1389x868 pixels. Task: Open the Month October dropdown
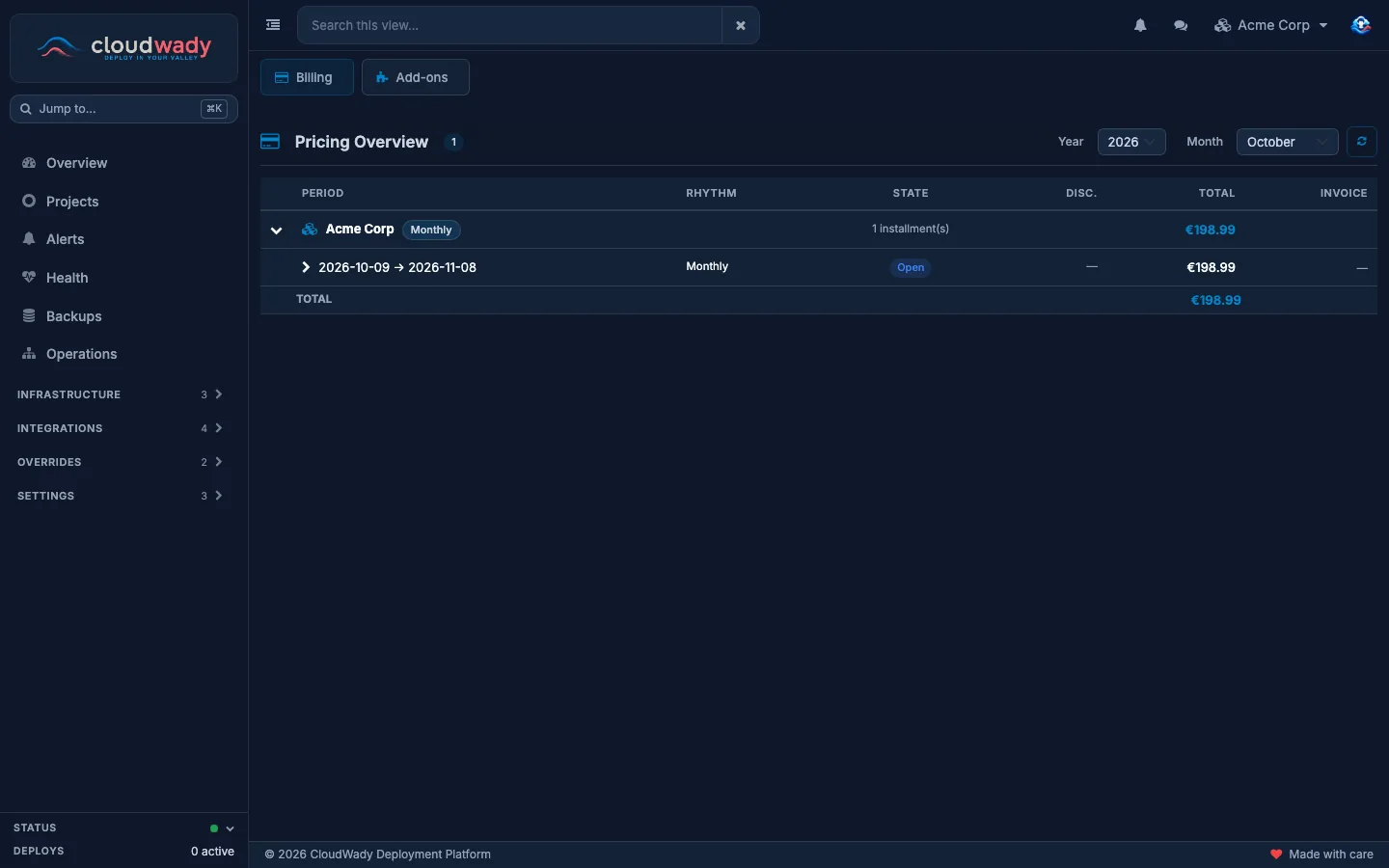pos(1287,142)
